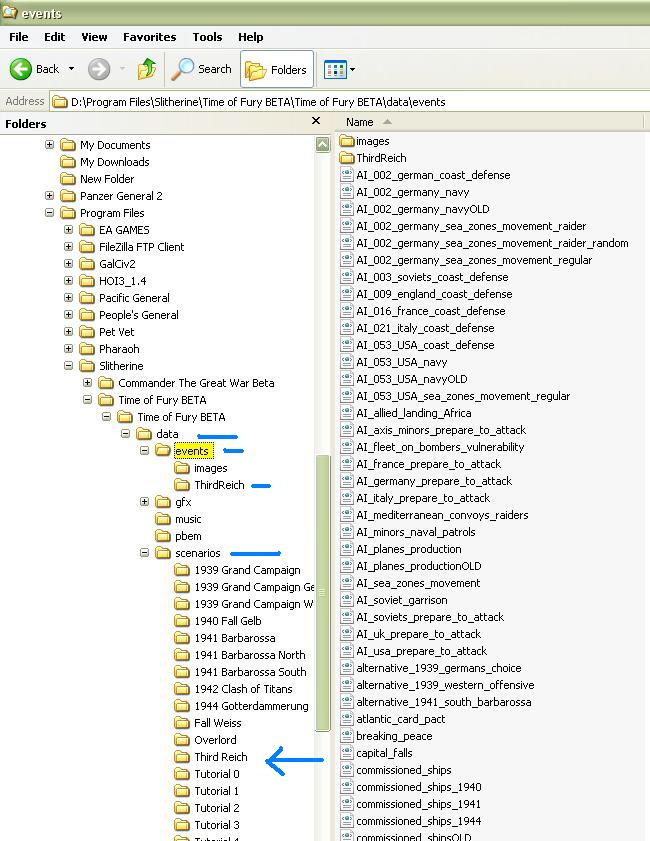Click the AI_021_italy_coast_defense file icon

(347, 328)
